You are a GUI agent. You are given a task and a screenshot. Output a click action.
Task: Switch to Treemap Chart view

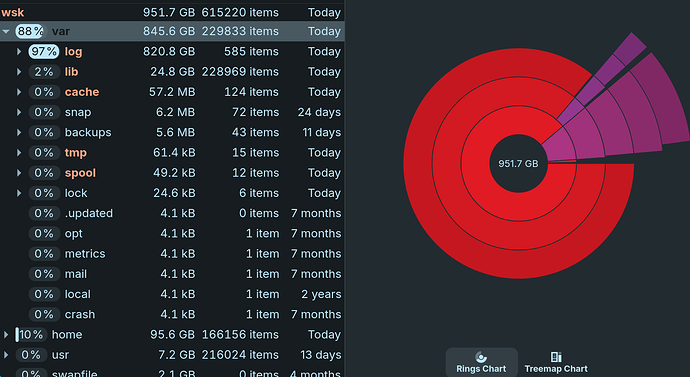tap(556, 362)
